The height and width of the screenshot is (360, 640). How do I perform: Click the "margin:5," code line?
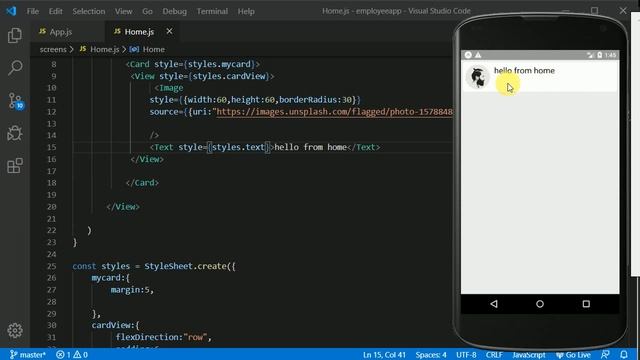pos(132,290)
